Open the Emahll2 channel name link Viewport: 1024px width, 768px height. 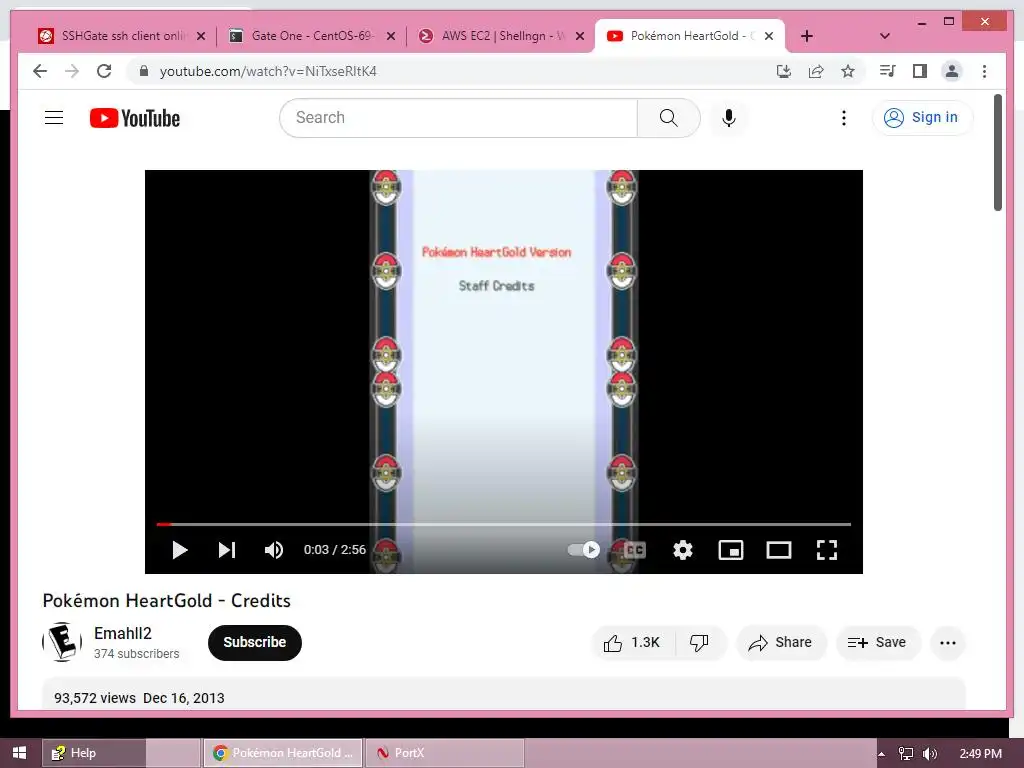(x=123, y=633)
